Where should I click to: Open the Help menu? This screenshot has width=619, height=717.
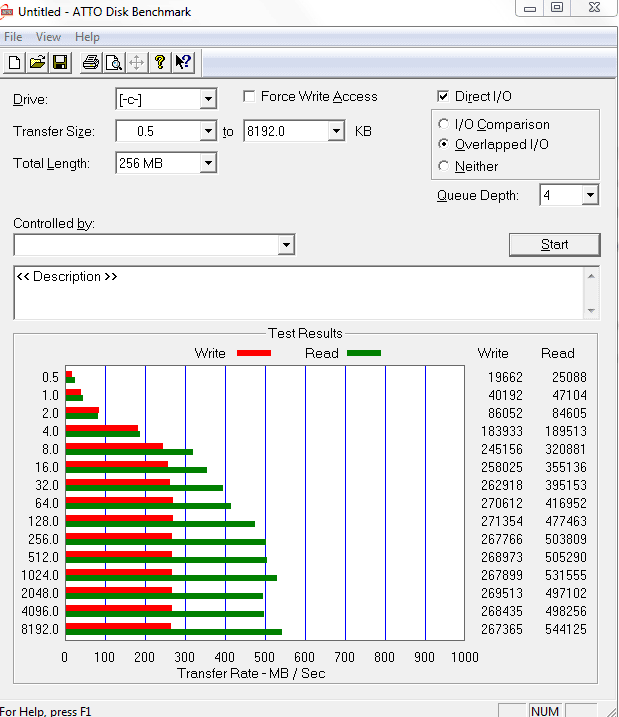tap(87, 37)
